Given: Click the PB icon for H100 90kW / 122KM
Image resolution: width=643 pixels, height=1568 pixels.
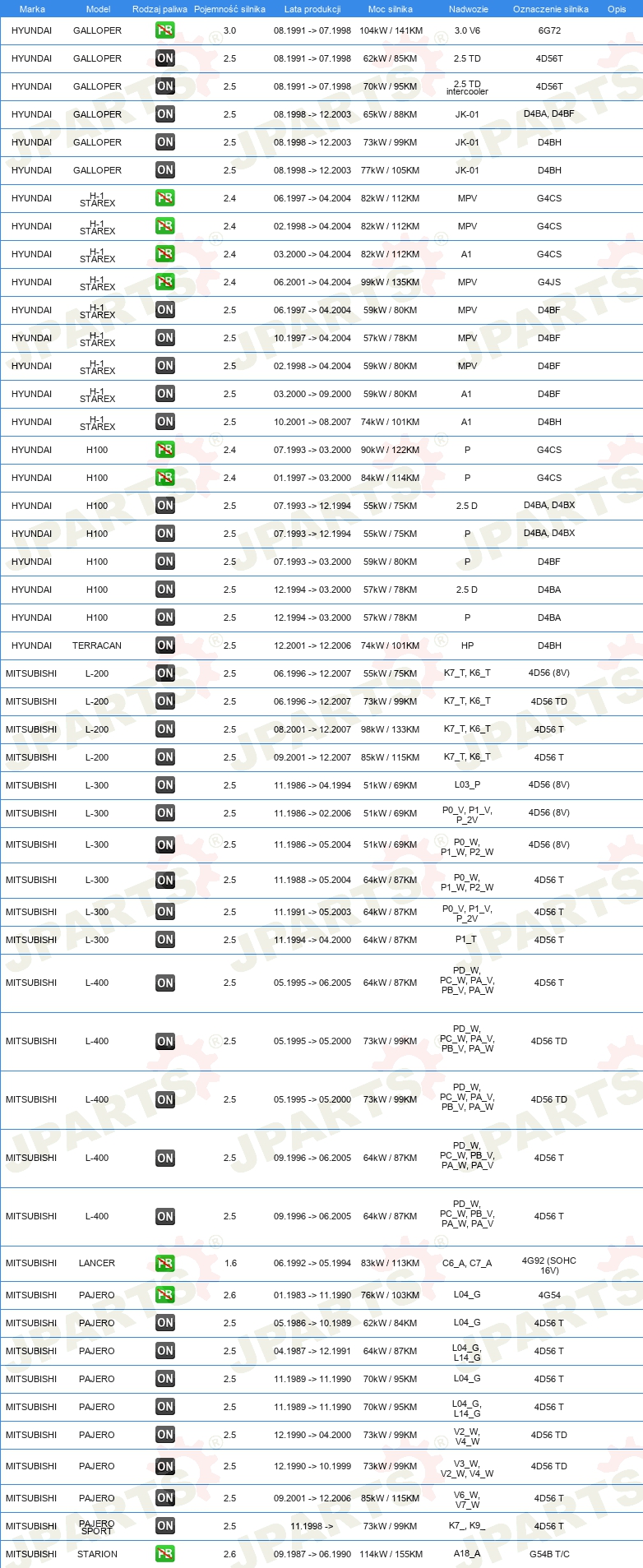Looking at the screenshot, I should 165,450.
